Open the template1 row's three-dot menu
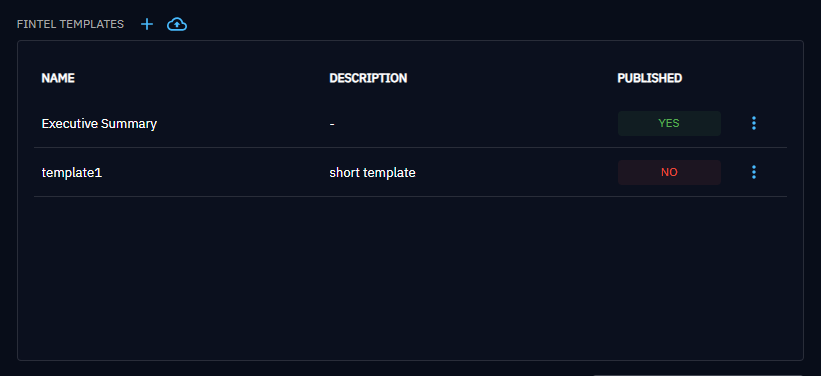Screen dimensions: 821x376 754,172
